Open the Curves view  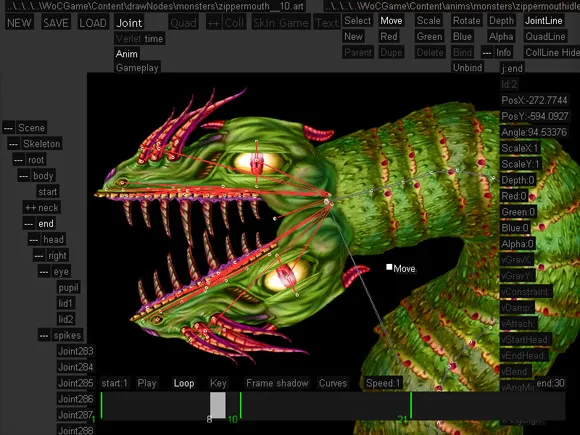click(x=333, y=383)
